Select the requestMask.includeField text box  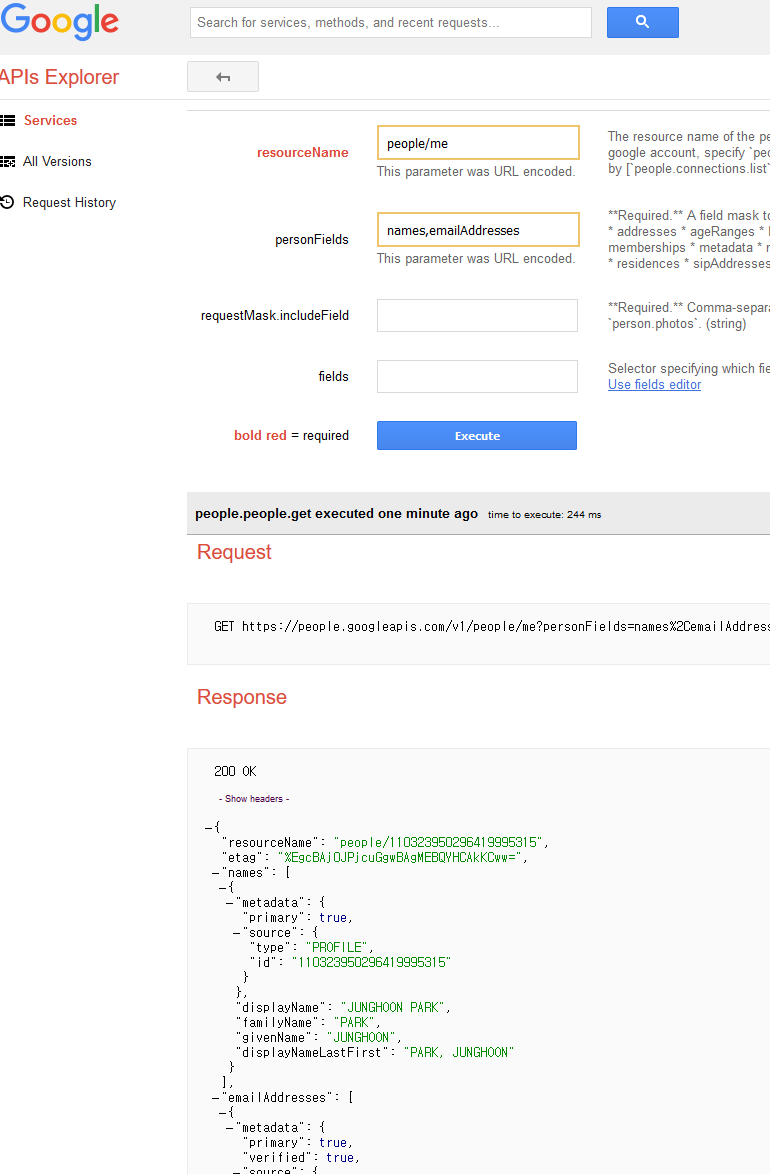(477, 315)
